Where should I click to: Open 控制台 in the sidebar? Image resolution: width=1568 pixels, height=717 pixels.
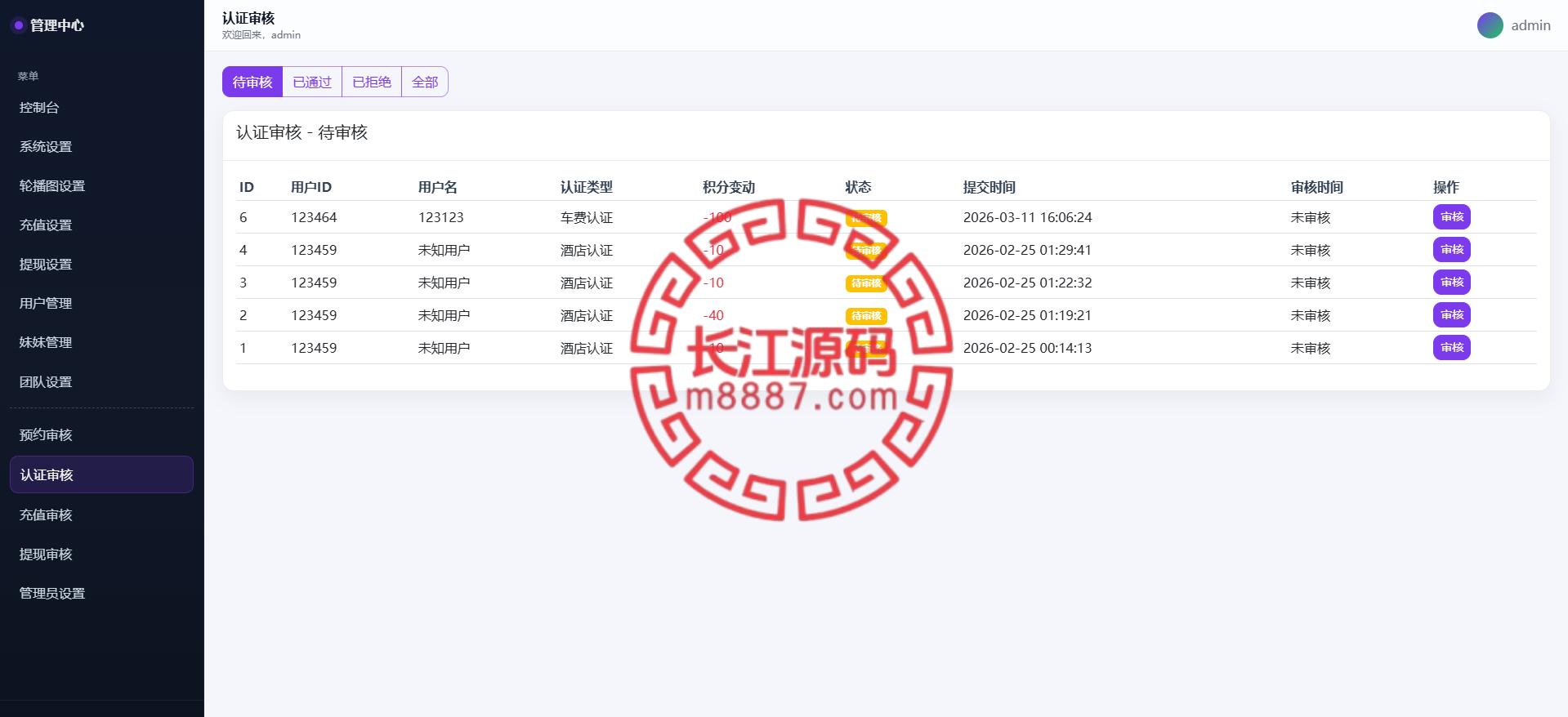tap(101, 108)
